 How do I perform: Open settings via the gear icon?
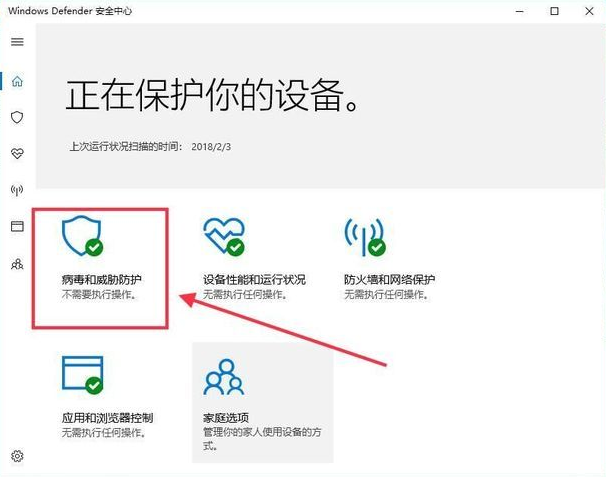tap(17, 456)
